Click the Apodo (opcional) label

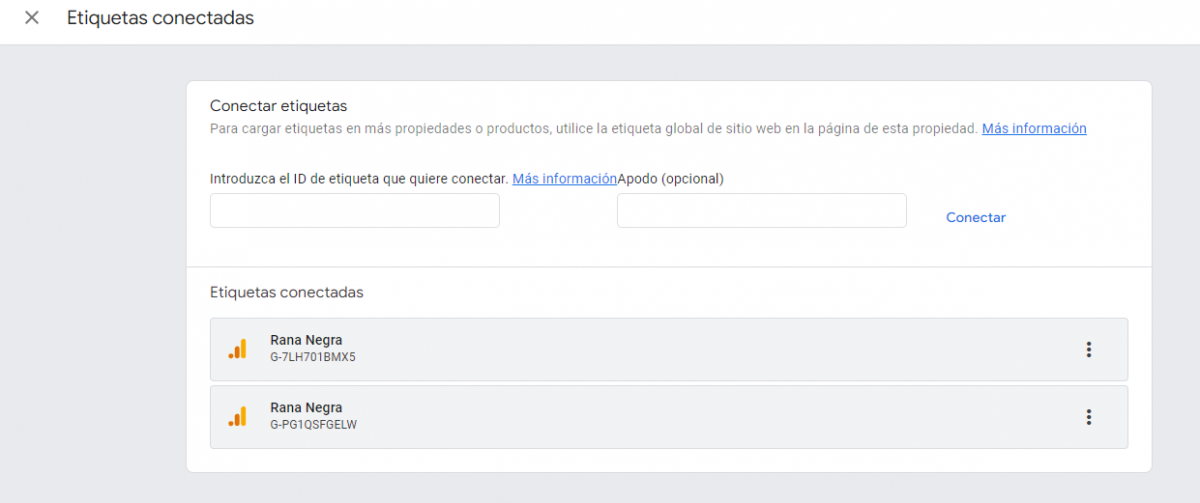670,179
